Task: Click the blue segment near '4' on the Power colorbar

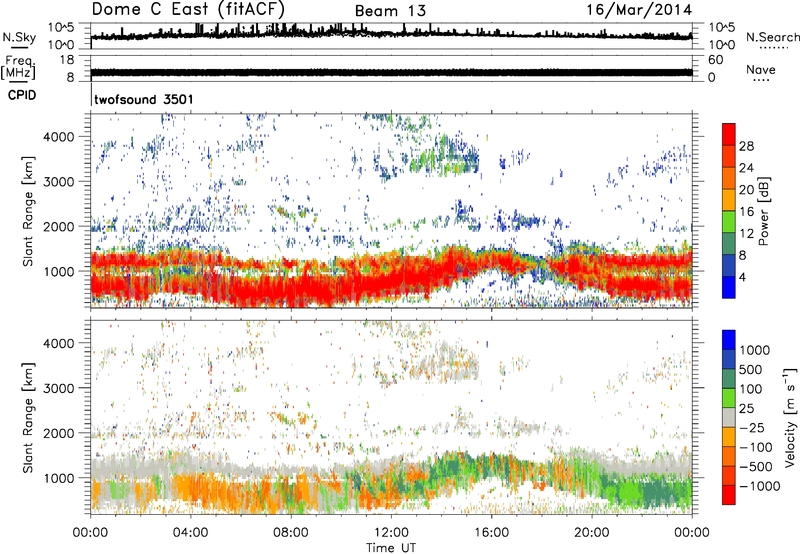Action: 729,287
